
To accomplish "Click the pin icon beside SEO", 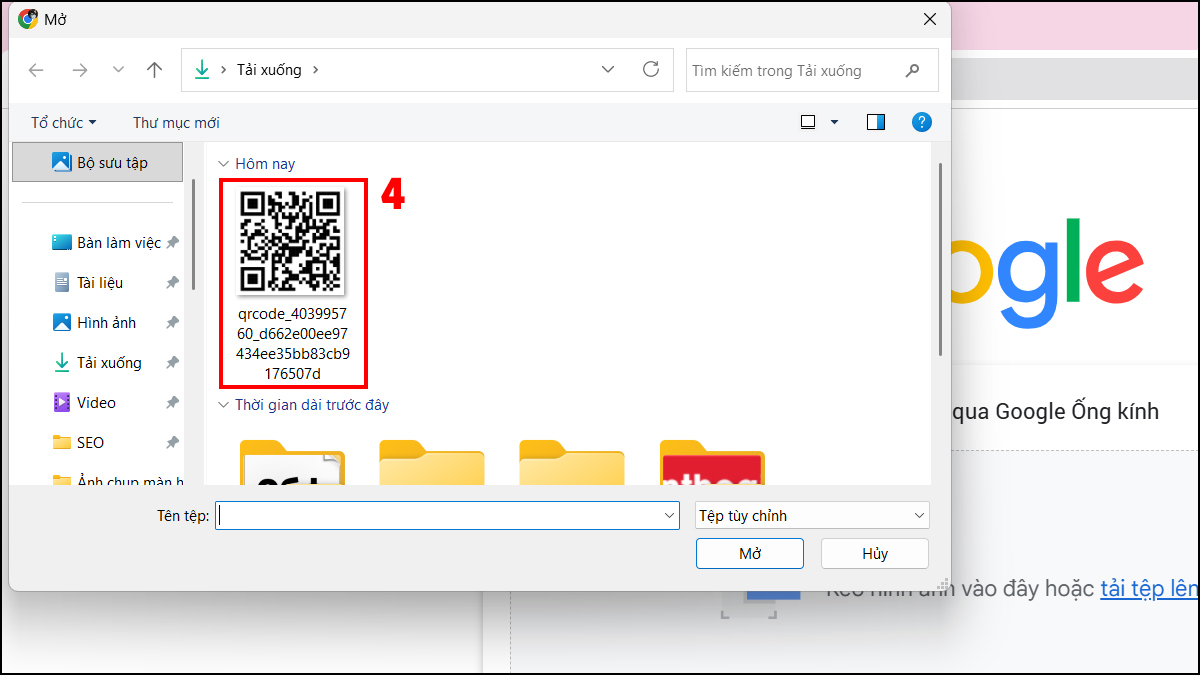I will (172, 443).
